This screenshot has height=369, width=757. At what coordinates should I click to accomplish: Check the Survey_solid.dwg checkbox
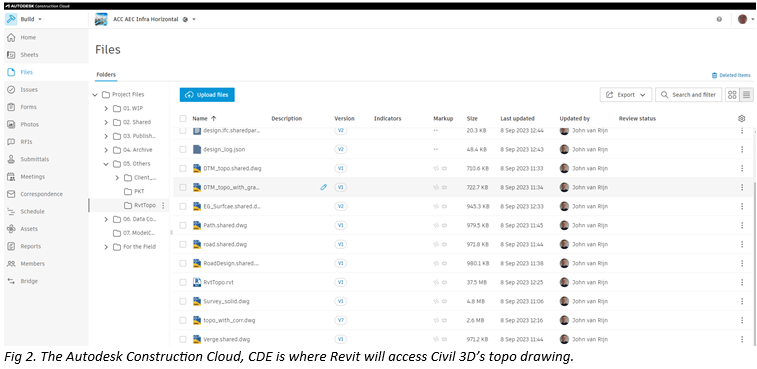tap(182, 301)
